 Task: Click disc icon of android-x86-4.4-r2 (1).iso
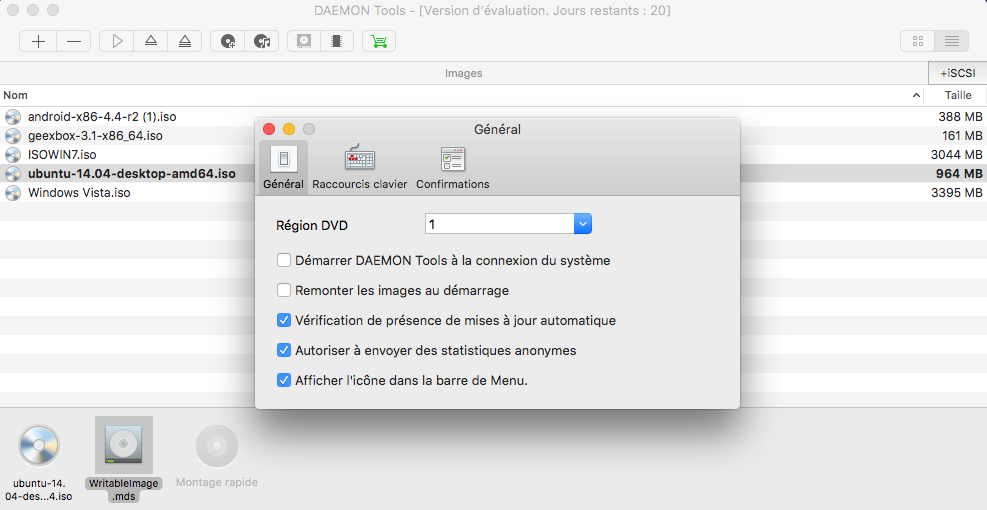13,116
